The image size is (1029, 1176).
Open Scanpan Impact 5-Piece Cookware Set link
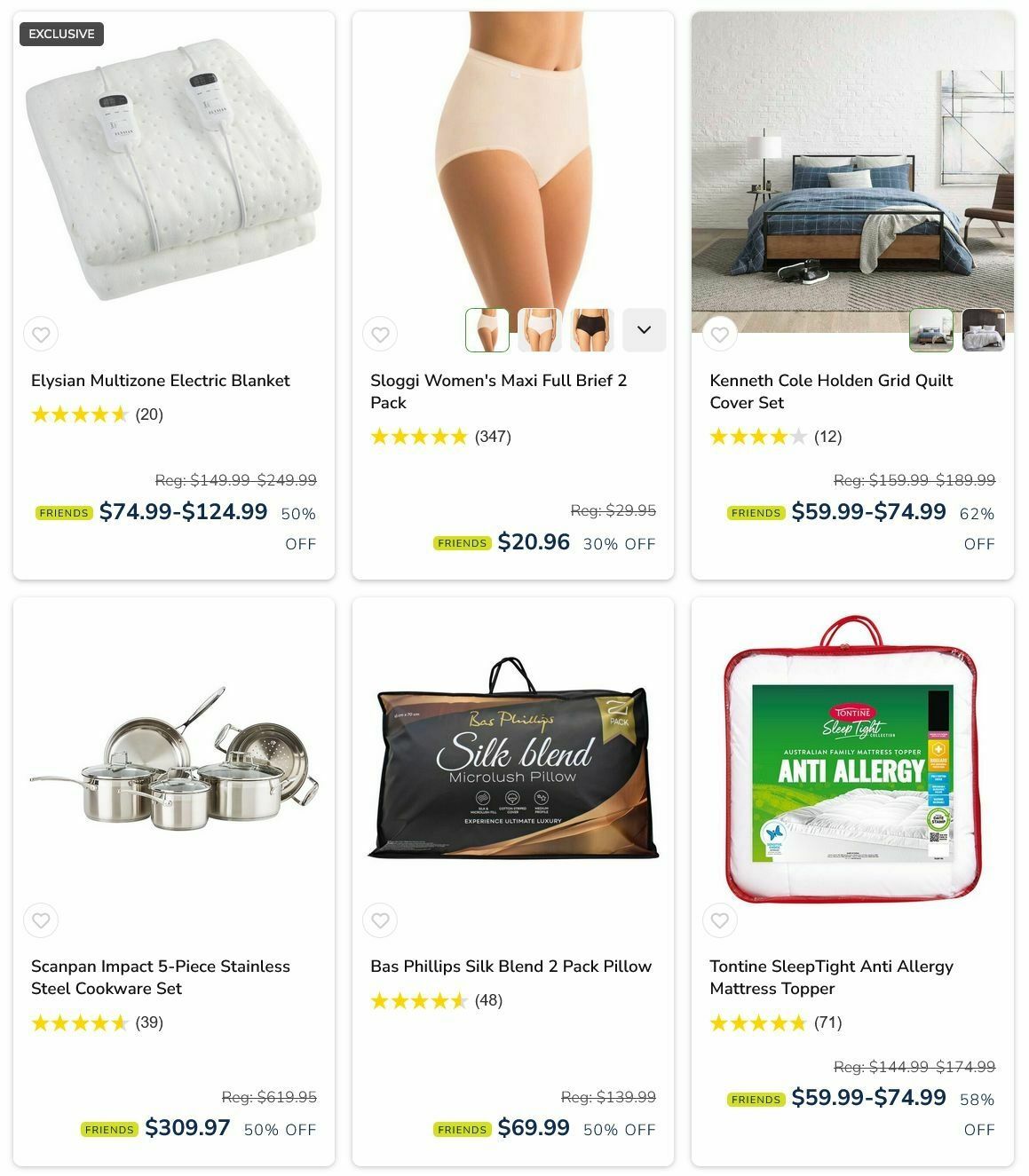pyautogui.click(x=161, y=977)
